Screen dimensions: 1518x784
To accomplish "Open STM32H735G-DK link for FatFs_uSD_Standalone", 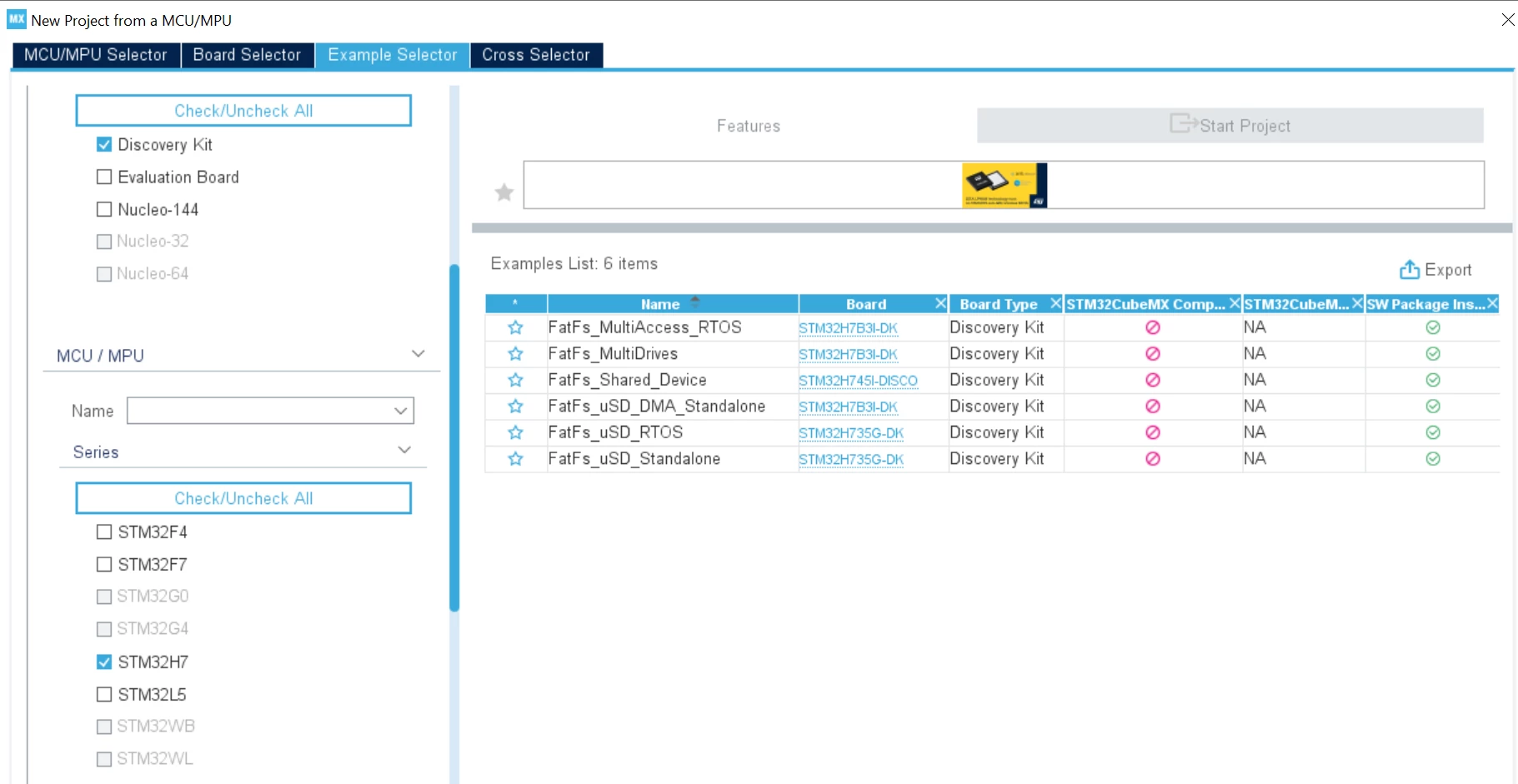I will [851, 460].
